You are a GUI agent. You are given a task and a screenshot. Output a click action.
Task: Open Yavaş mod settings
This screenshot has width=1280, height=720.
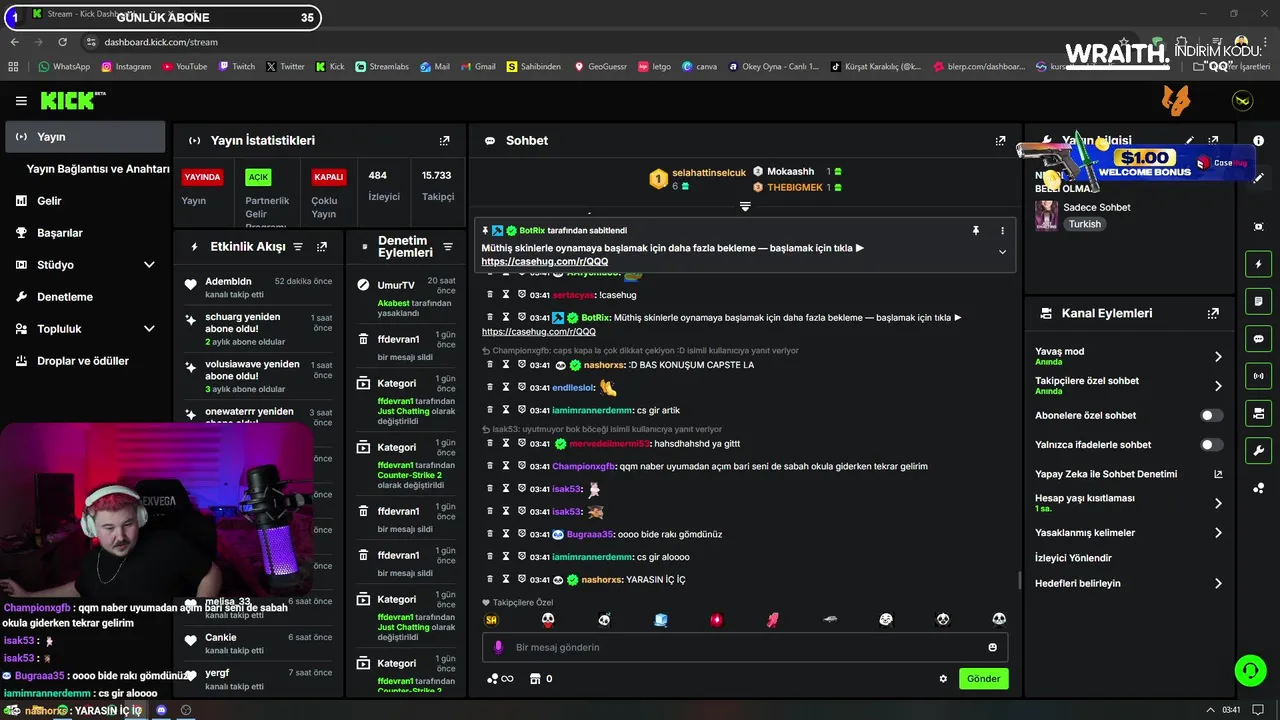(1128, 356)
